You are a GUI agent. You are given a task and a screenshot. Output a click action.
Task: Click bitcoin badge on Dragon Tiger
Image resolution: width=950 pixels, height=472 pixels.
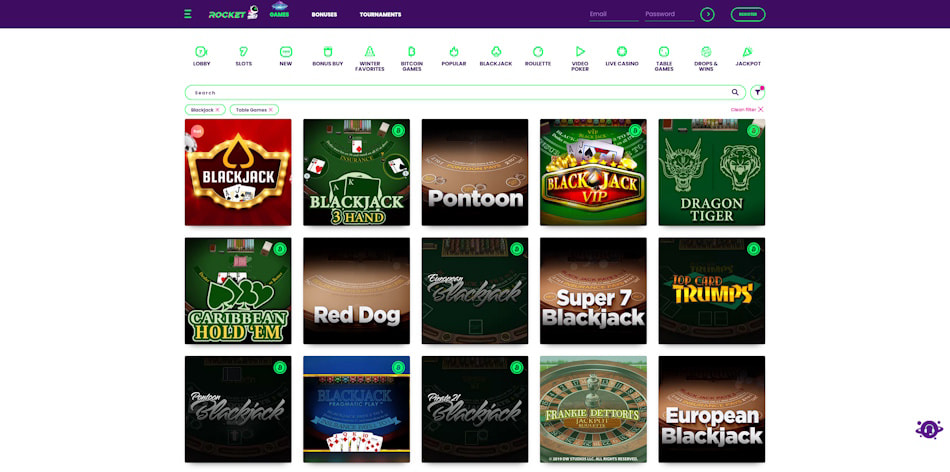tap(754, 130)
